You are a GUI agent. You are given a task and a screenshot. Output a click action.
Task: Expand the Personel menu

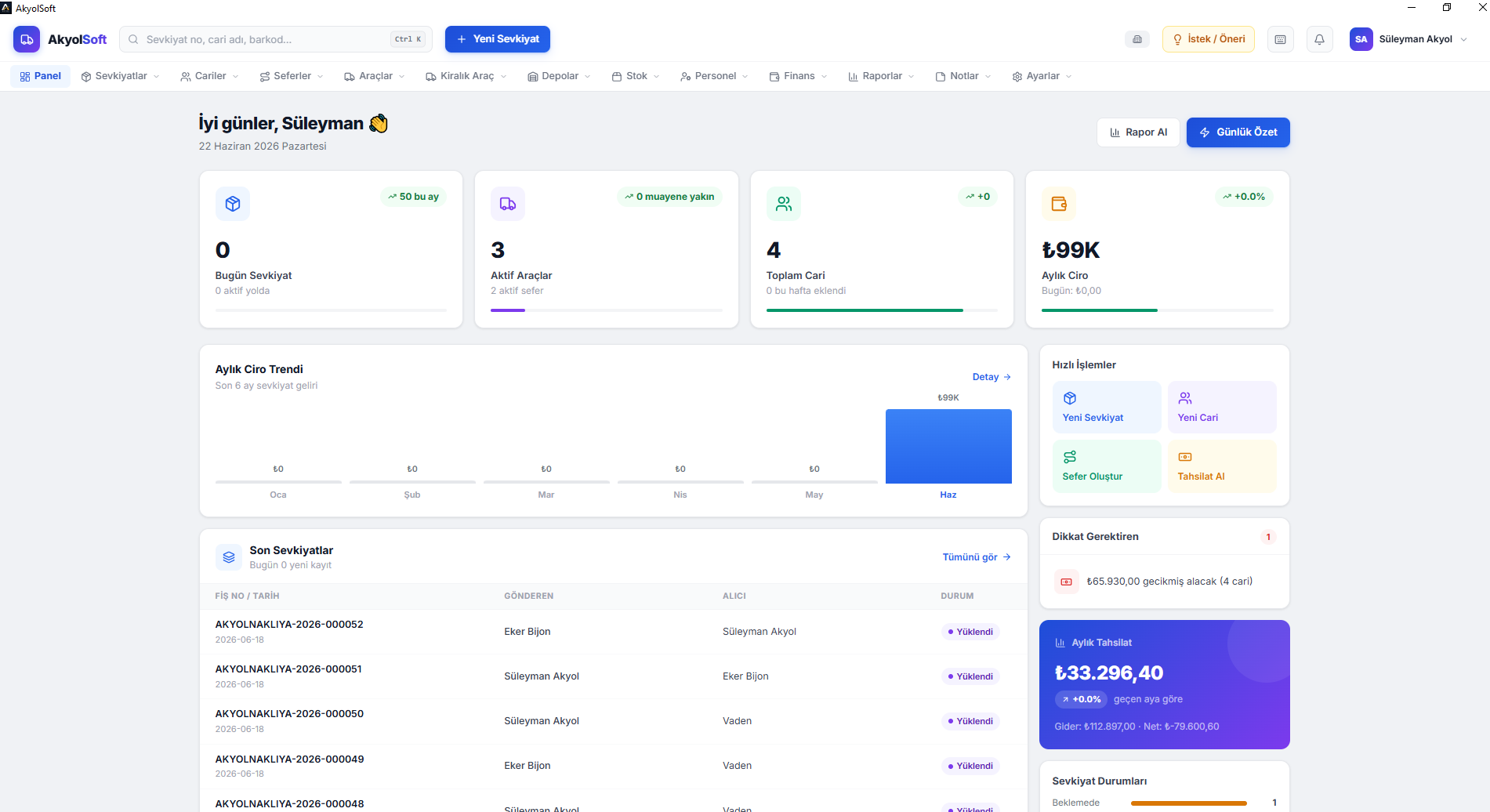(x=714, y=76)
